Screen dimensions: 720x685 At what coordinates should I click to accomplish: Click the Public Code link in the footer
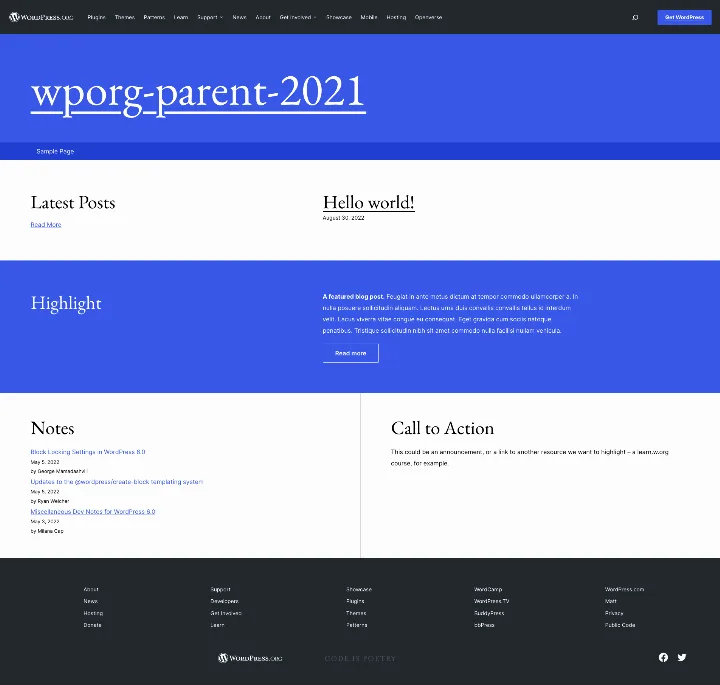[620, 625]
